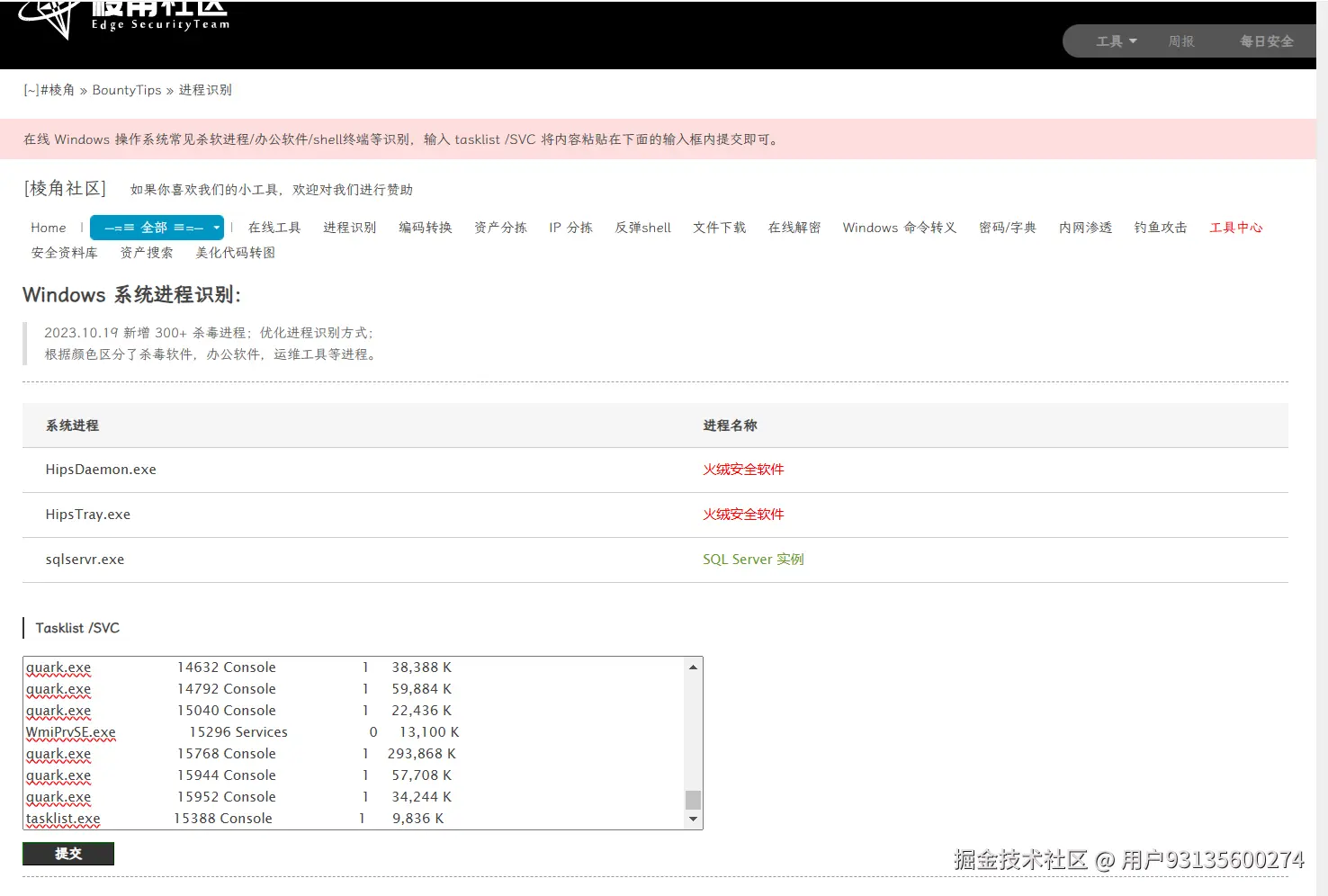Viewport: 1328px width, 896px height.
Task: Click the textarea scroll down arrow
Action: click(x=693, y=819)
